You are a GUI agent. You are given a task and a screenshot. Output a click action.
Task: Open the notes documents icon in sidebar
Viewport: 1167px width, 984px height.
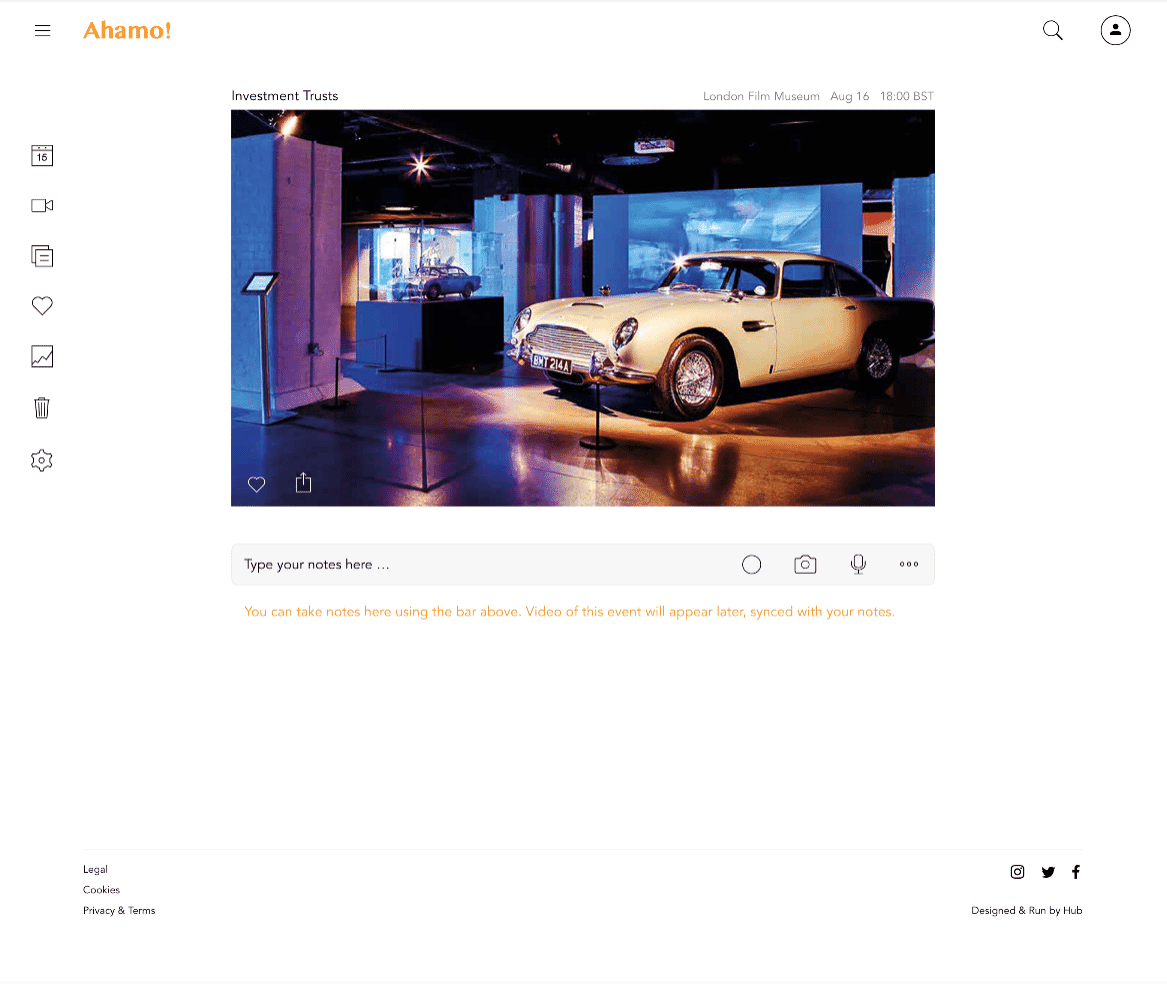[42, 256]
